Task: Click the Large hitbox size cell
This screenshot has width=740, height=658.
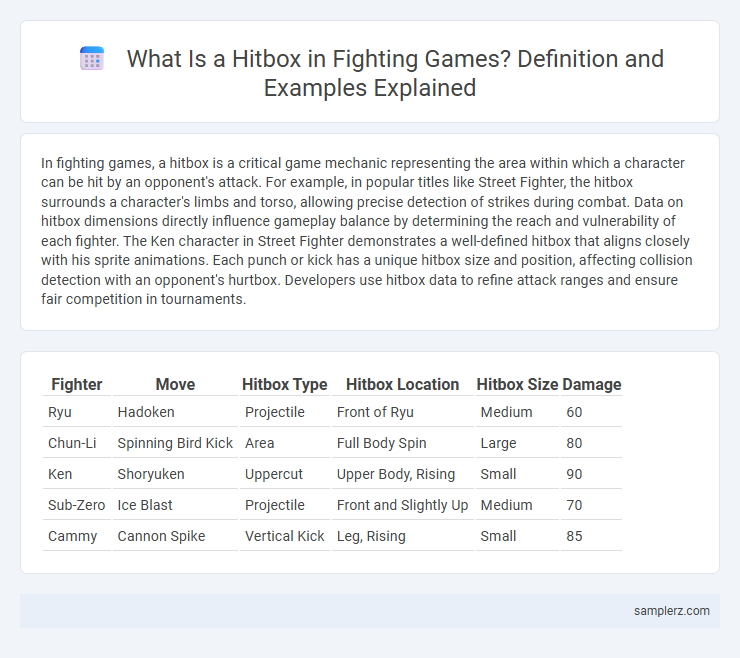Action: (x=517, y=443)
